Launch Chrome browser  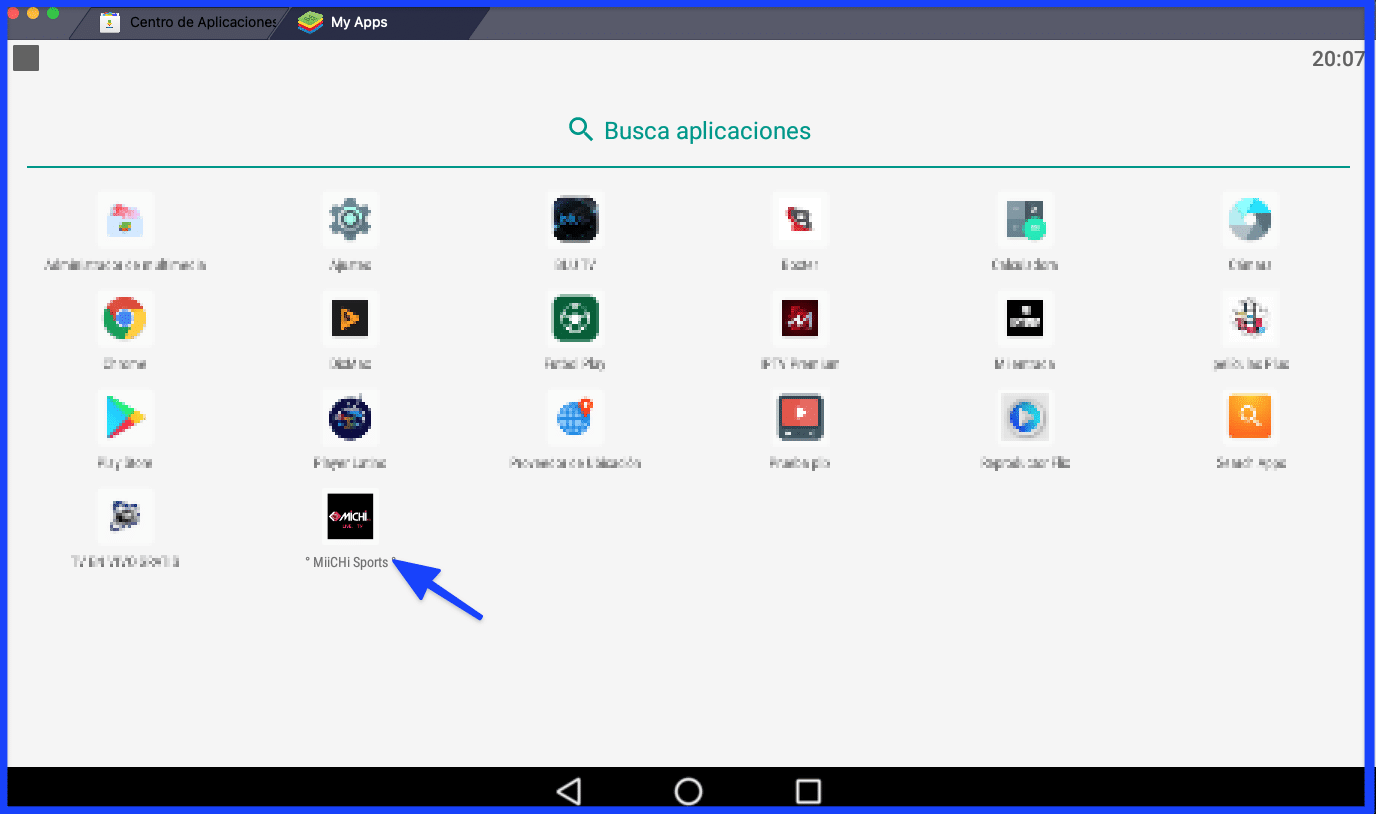[x=125, y=318]
